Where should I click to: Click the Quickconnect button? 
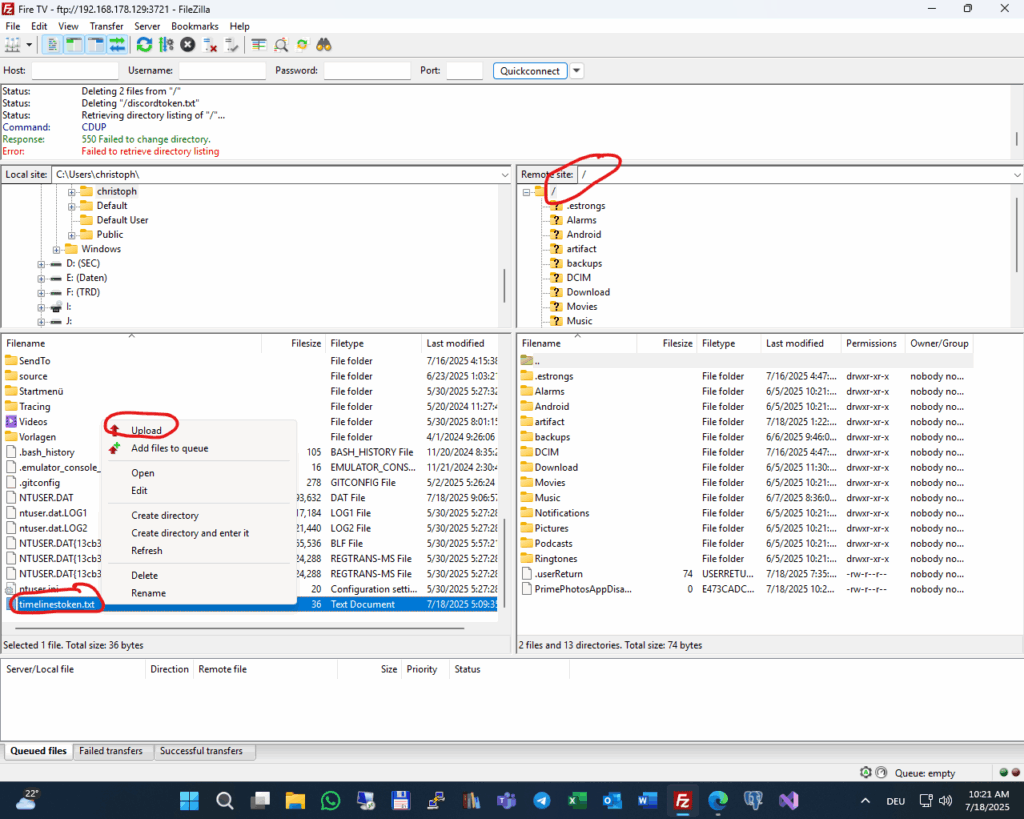pos(530,71)
